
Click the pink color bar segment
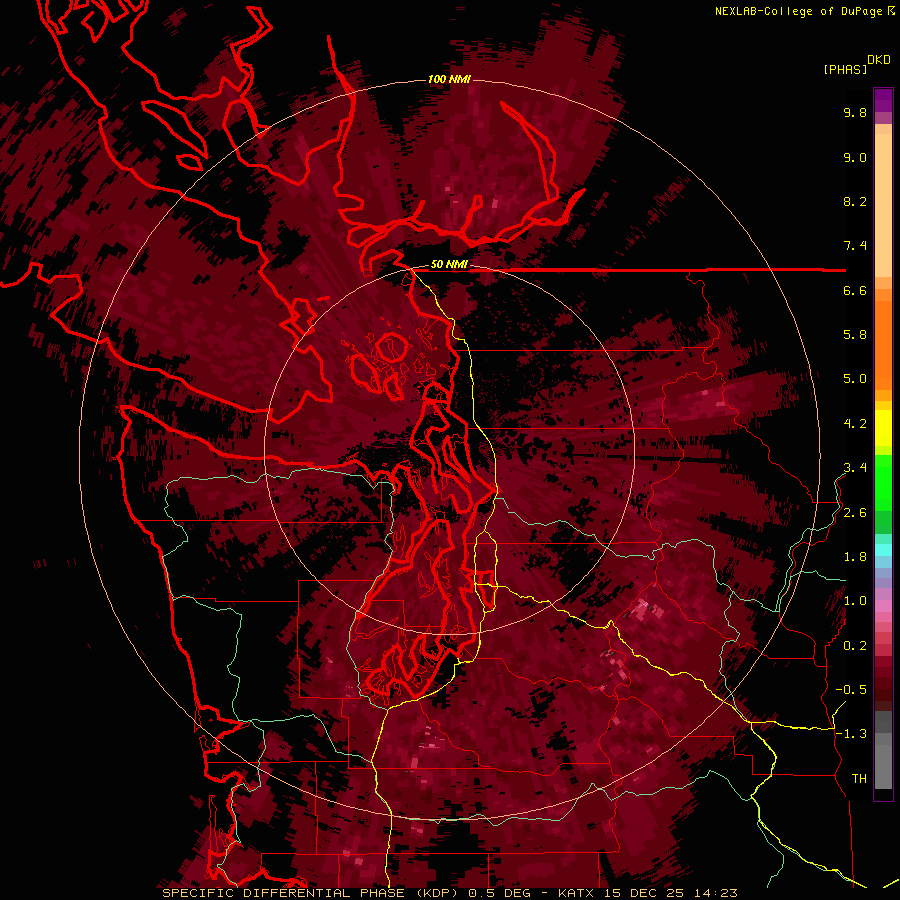pyautogui.click(x=883, y=606)
